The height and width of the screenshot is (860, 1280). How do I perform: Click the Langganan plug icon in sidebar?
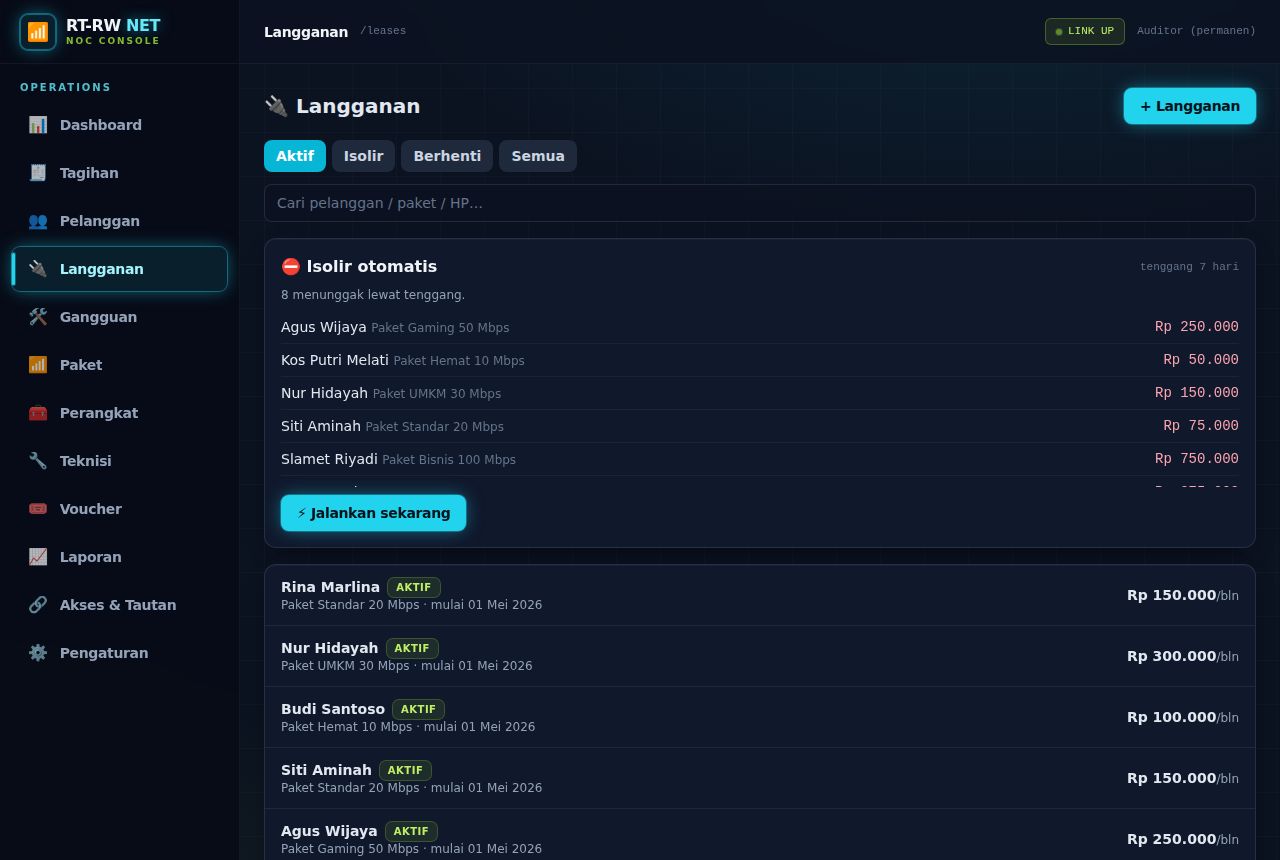point(38,269)
